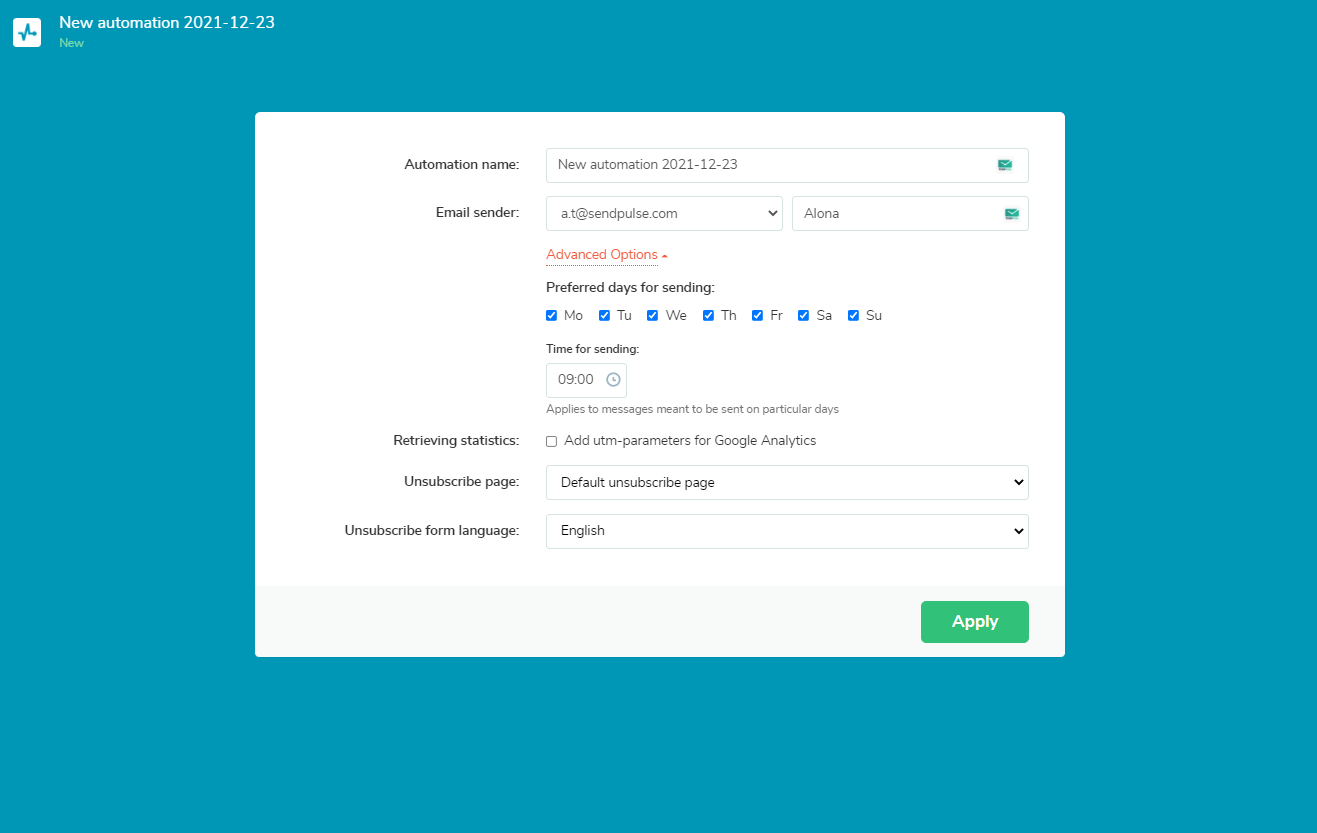Open the email sender address dropdown
The height and width of the screenshot is (833, 1317).
click(664, 213)
